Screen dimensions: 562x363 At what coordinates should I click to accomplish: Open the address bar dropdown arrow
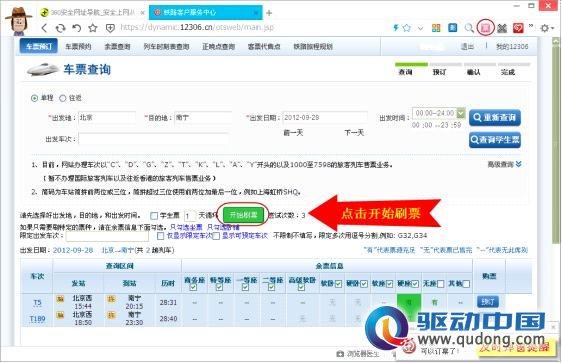(x=420, y=28)
